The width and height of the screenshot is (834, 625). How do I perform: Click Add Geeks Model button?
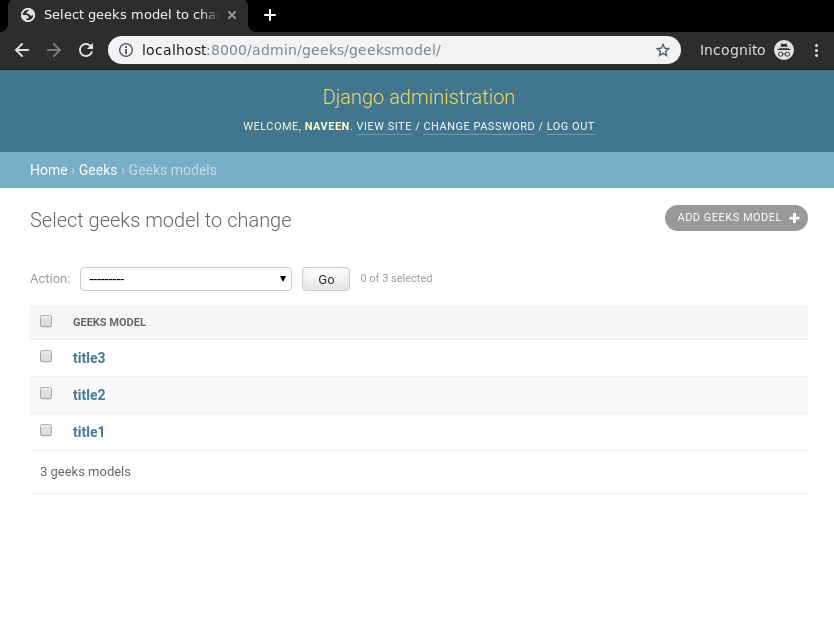(736, 218)
